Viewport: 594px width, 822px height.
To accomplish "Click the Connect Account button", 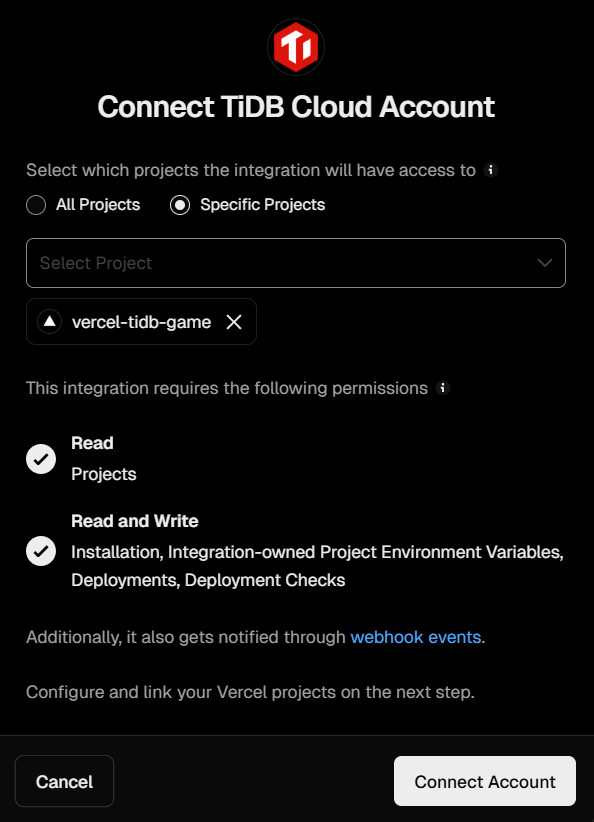I will (485, 781).
